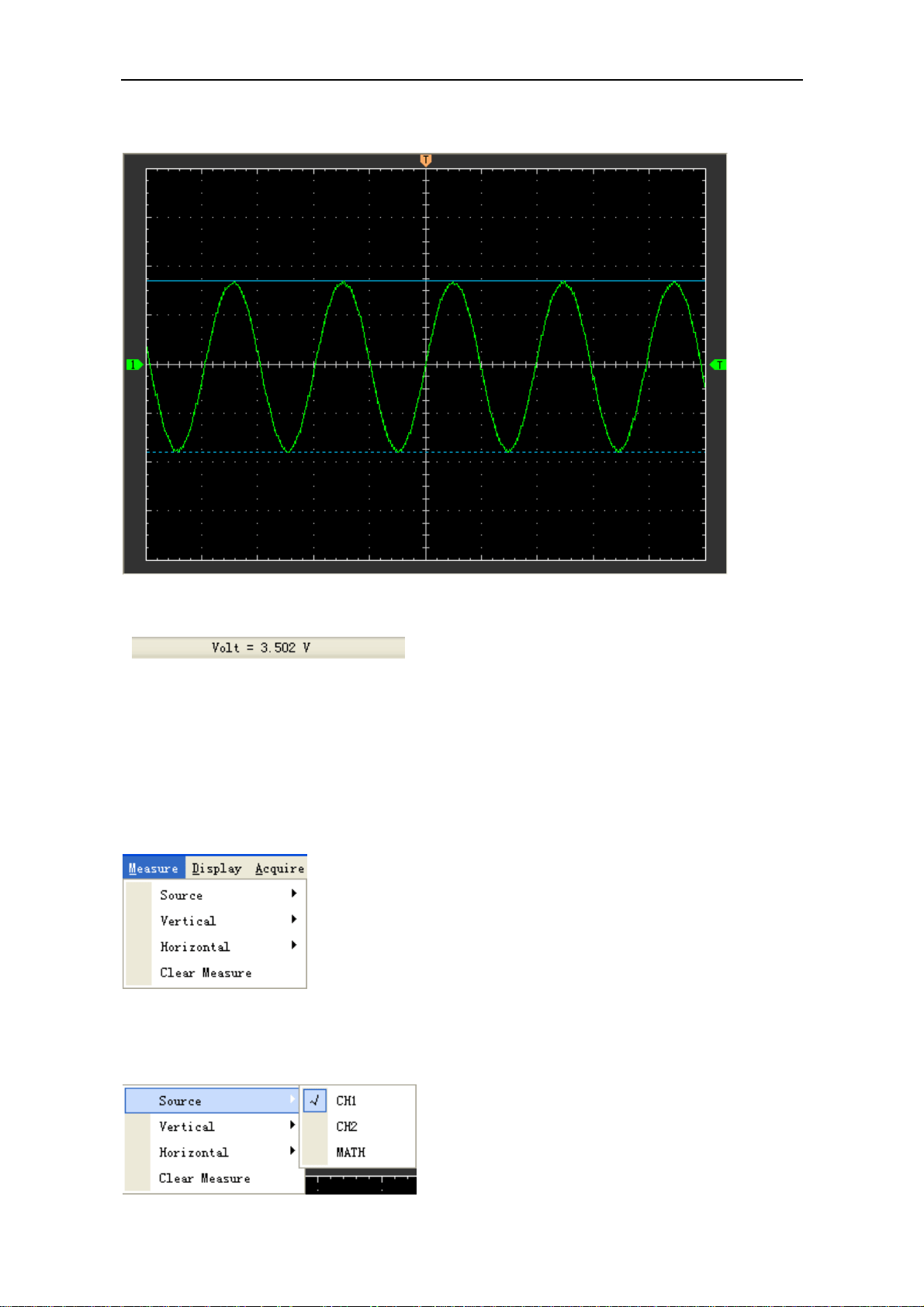Screen dimensions: 924x1307
Task: Expand Horizontal submenu arrow in the upper menu
Action: pyautogui.click(x=294, y=945)
